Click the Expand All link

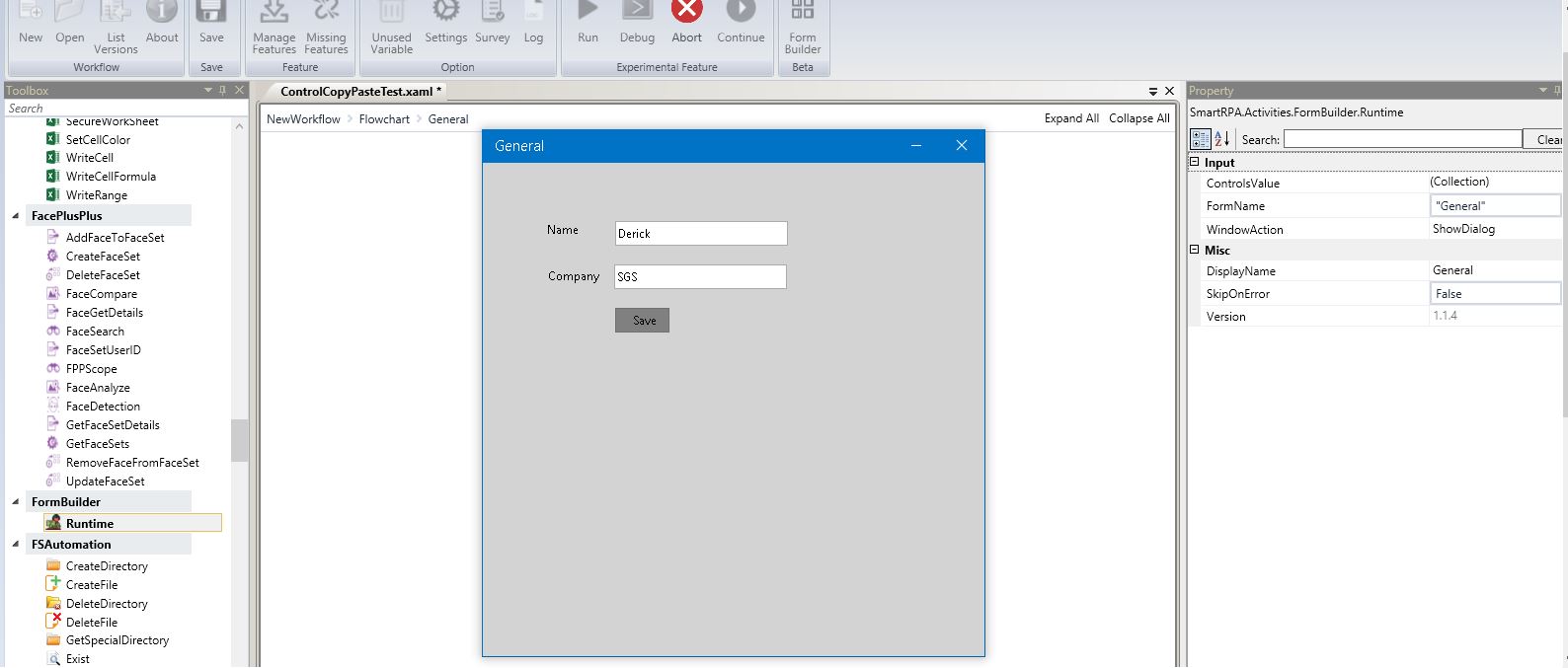(x=1071, y=118)
